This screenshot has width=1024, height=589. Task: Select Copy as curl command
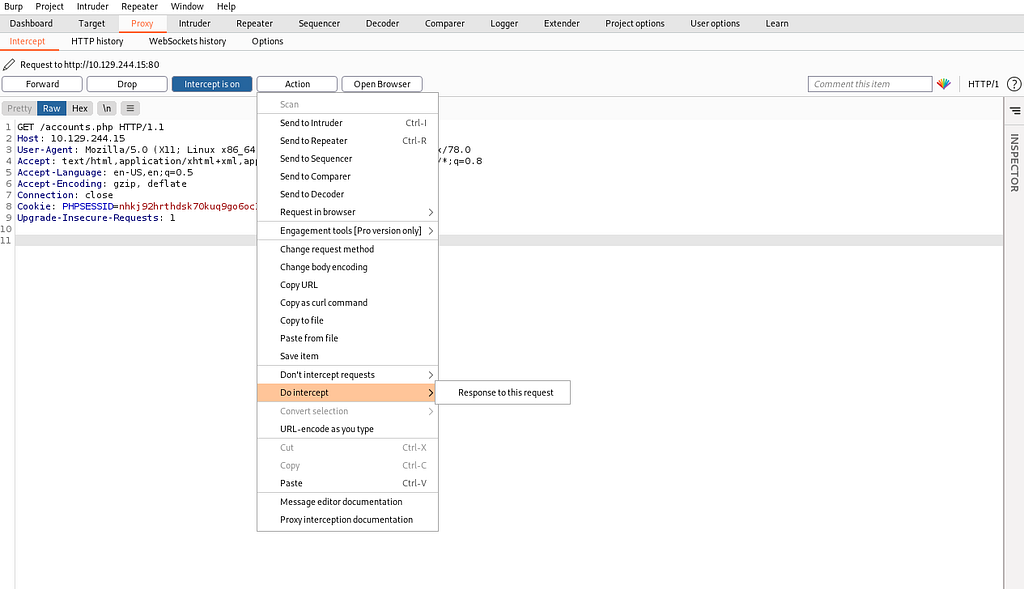click(347, 302)
